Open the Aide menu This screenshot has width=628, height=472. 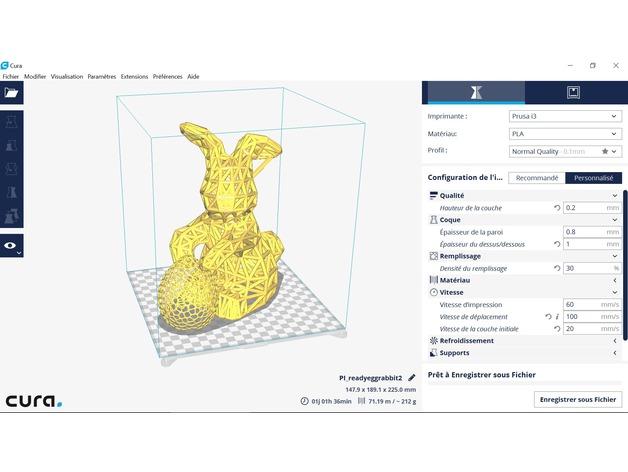193,77
